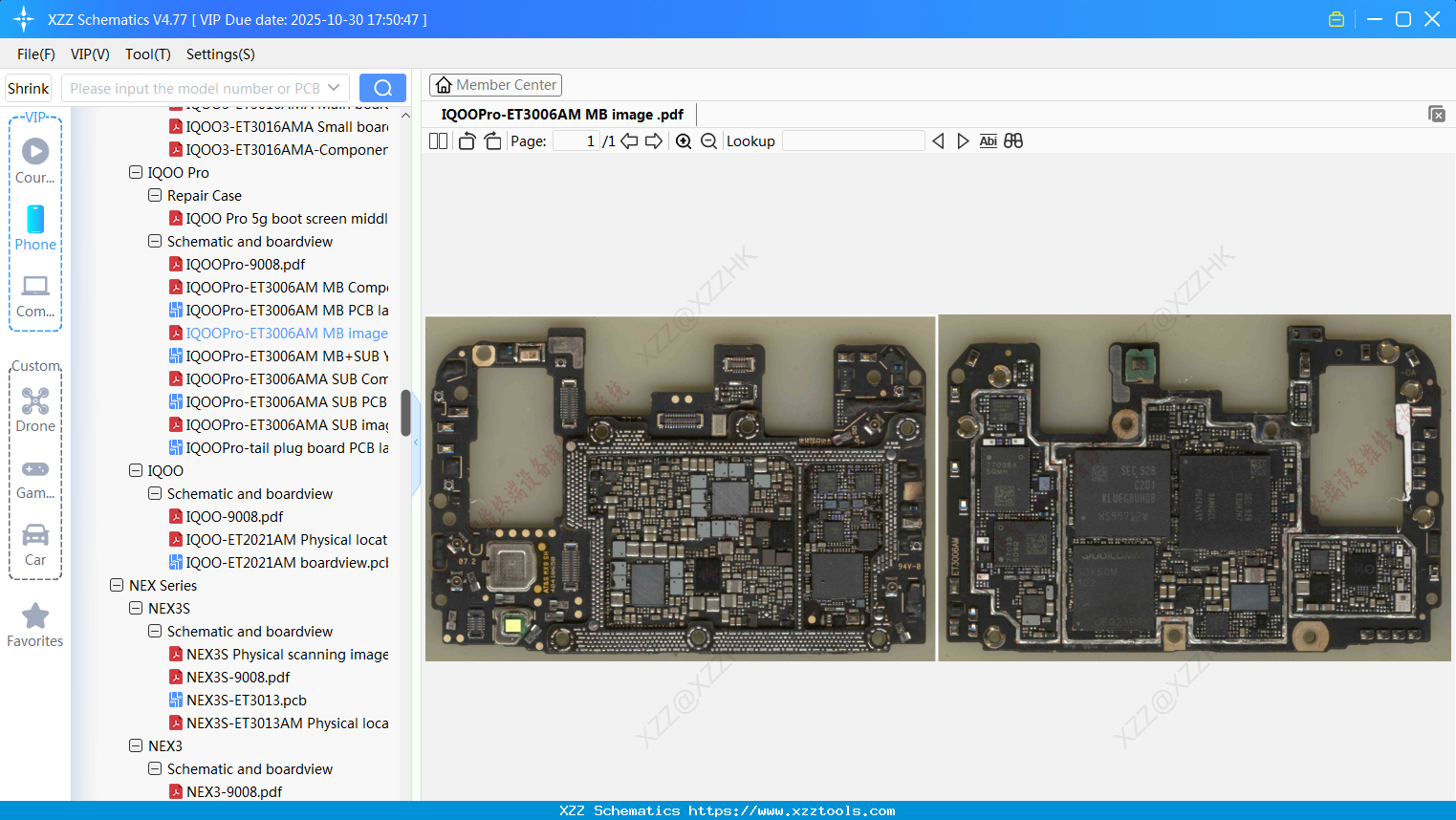This screenshot has width=1456, height=820.
Task: Toggle the two-page view layout icon
Action: coord(439,141)
